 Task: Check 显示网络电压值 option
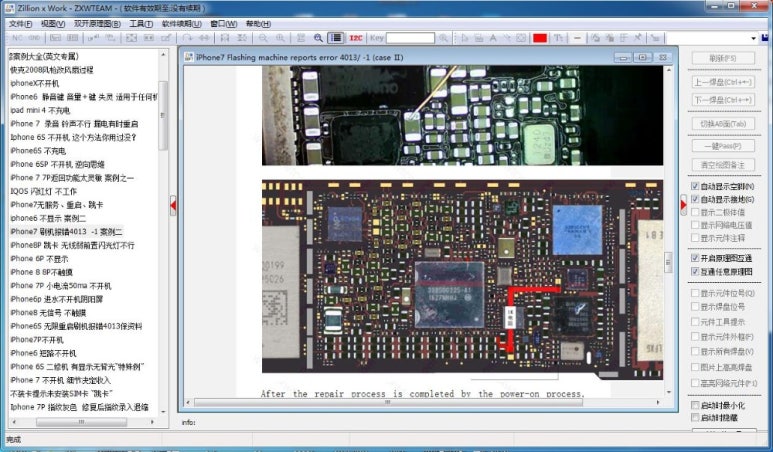click(x=695, y=225)
